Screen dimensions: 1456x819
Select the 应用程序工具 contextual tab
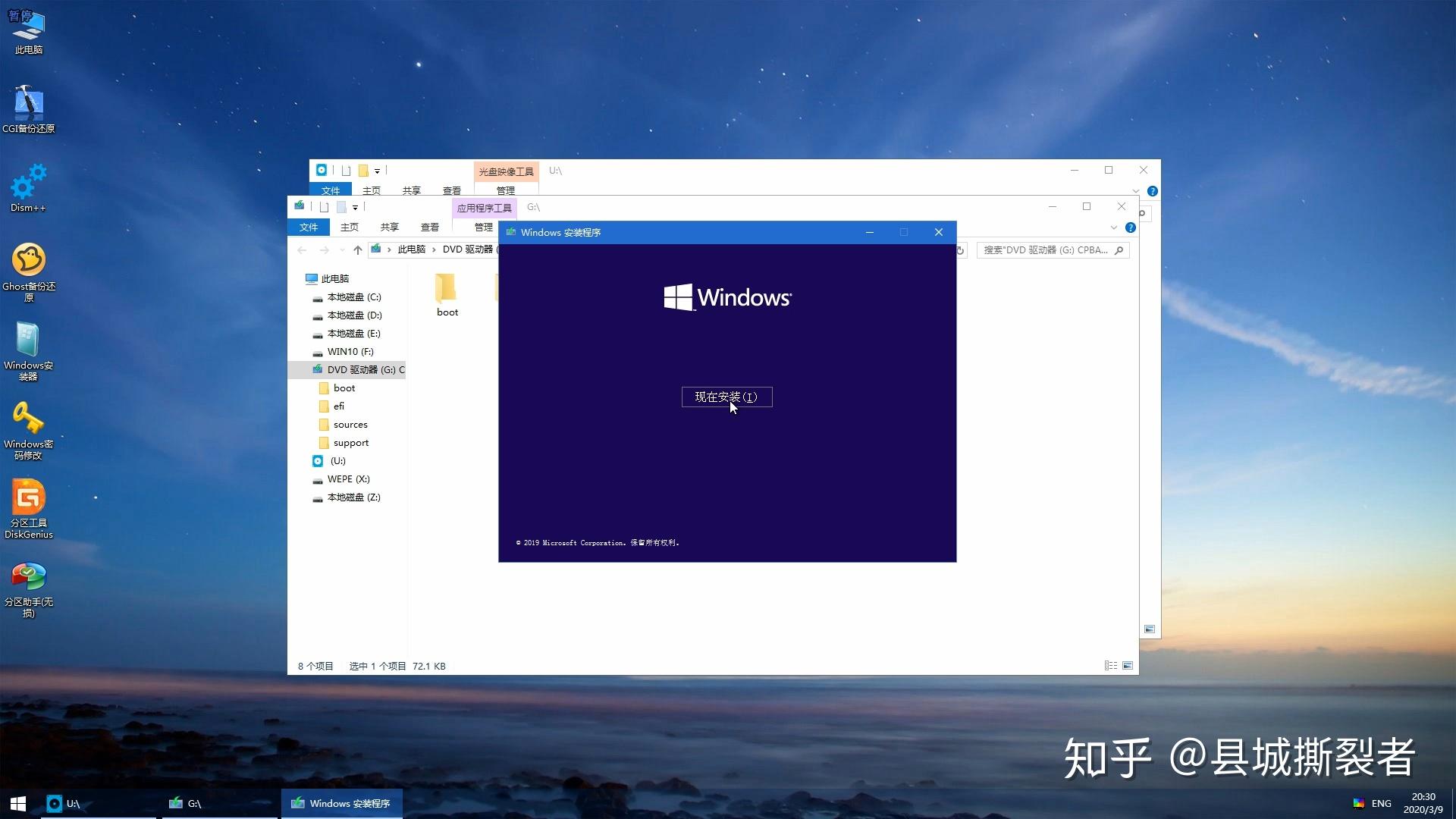[x=484, y=207]
